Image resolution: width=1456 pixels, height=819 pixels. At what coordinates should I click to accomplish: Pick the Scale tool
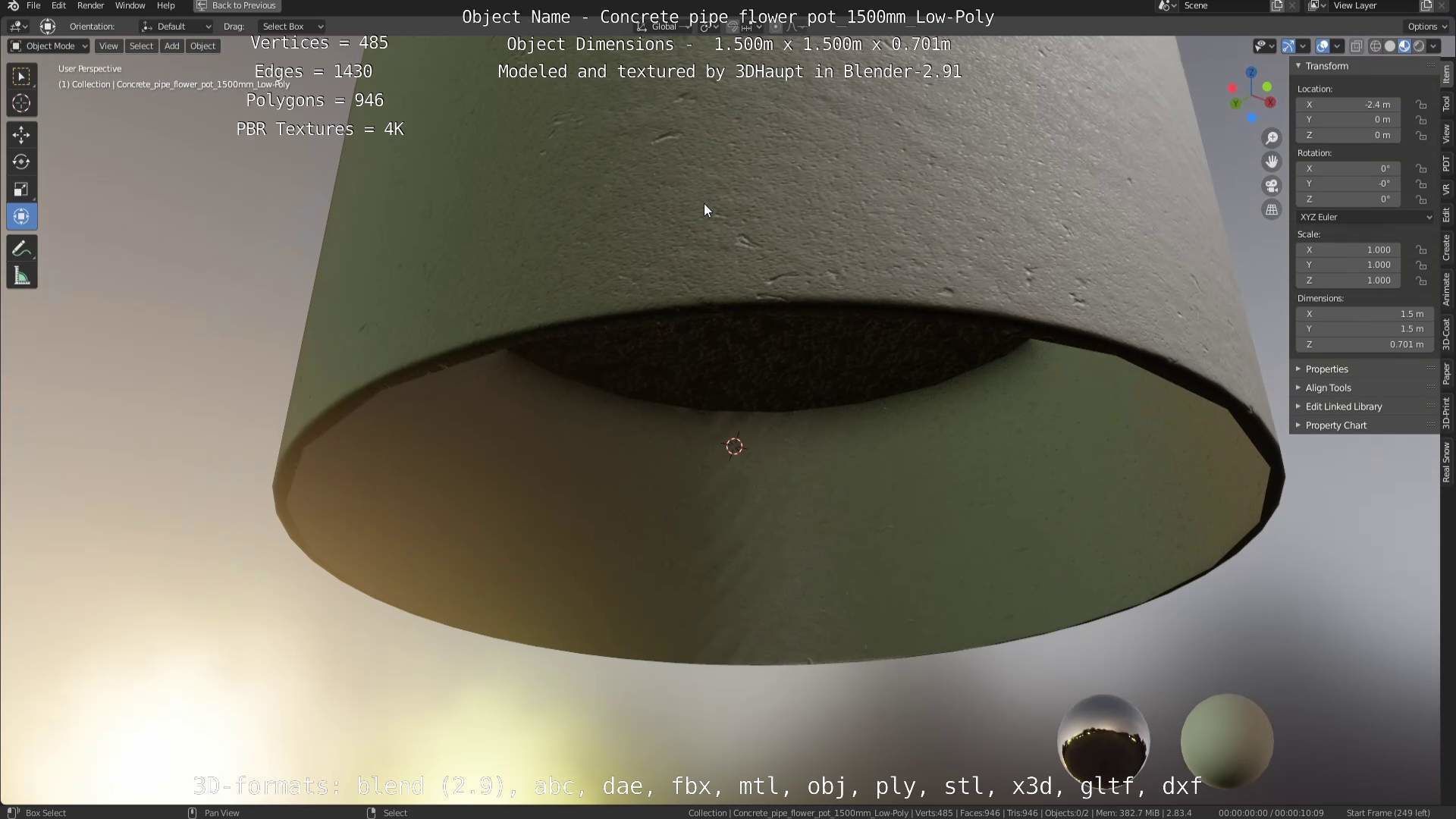[x=21, y=190]
